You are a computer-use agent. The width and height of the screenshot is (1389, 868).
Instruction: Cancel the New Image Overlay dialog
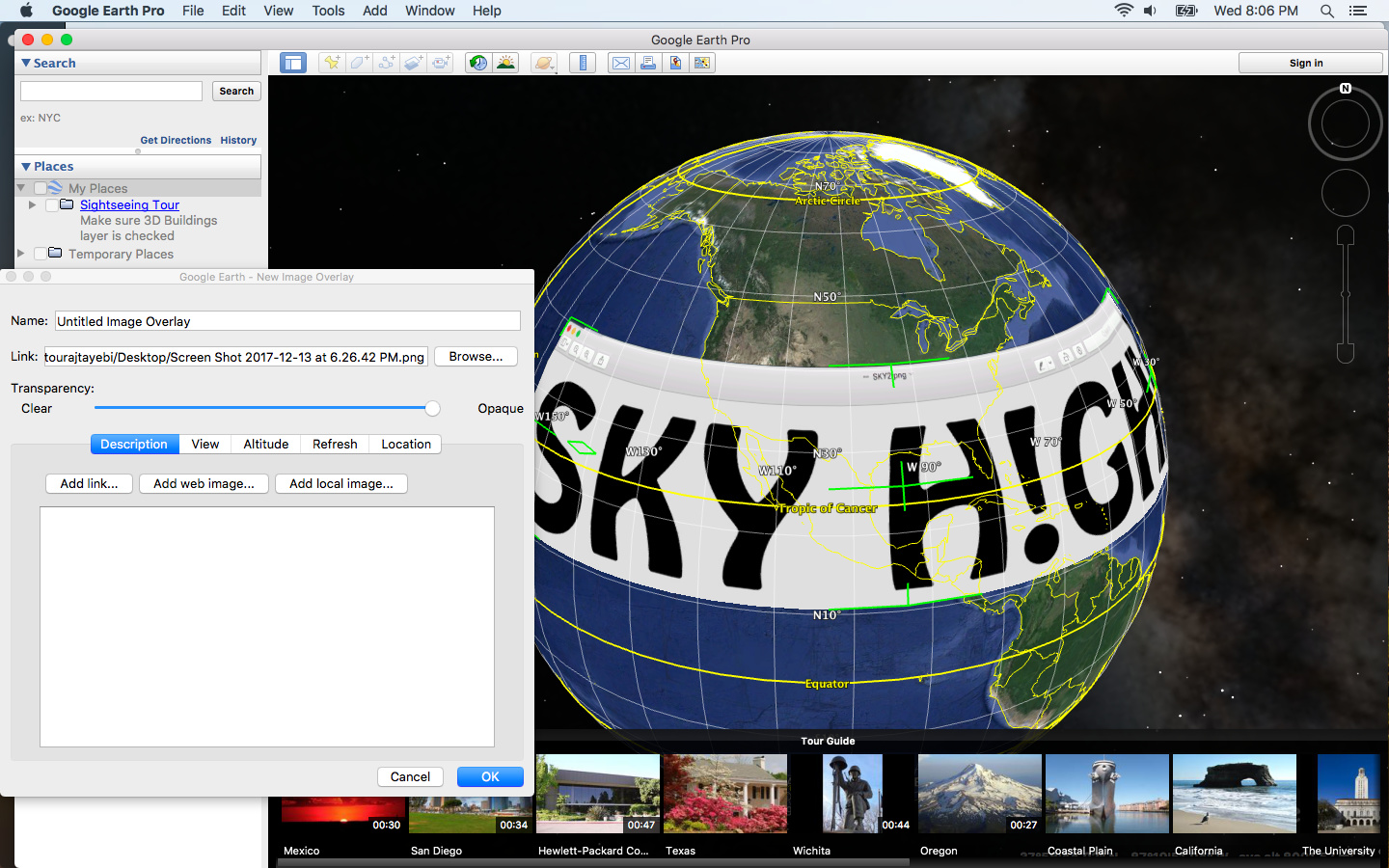point(410,776)
